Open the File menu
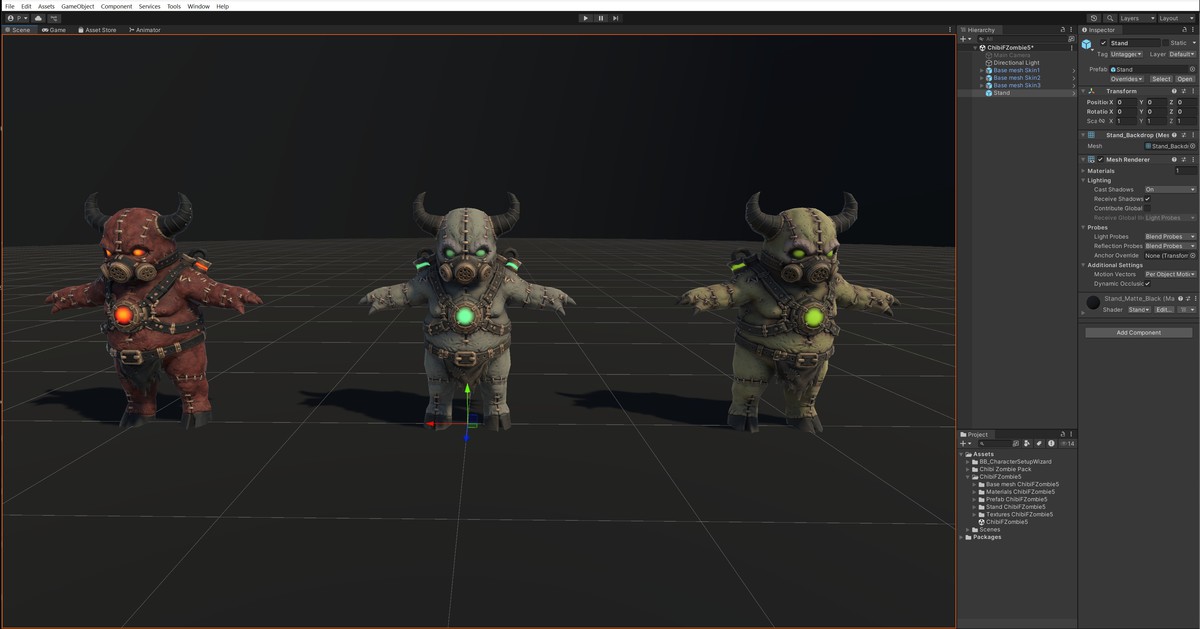 pyautogui.click(x=10, y=6)
